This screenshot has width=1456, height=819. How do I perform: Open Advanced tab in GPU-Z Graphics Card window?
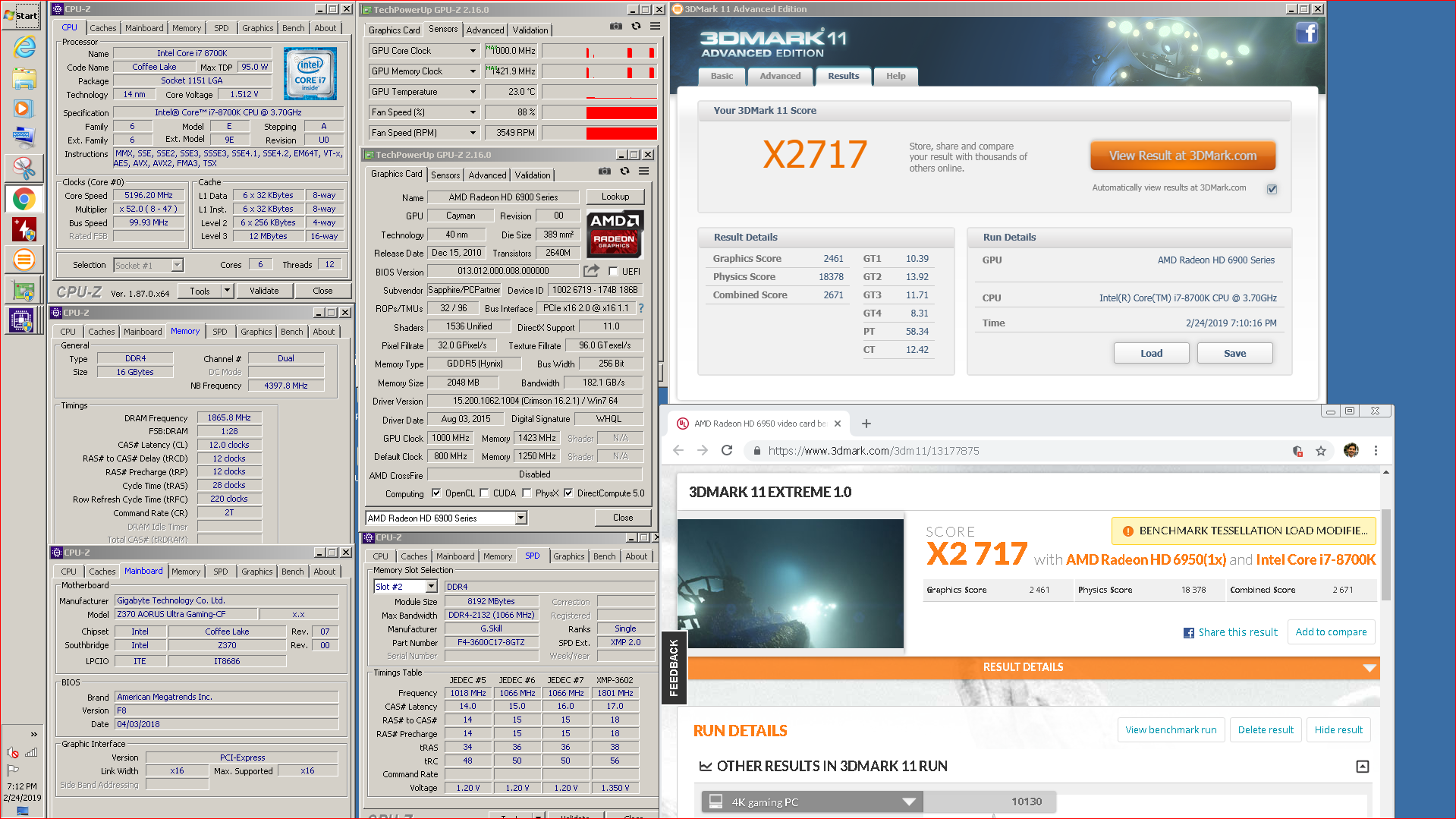tap(488, 175)
